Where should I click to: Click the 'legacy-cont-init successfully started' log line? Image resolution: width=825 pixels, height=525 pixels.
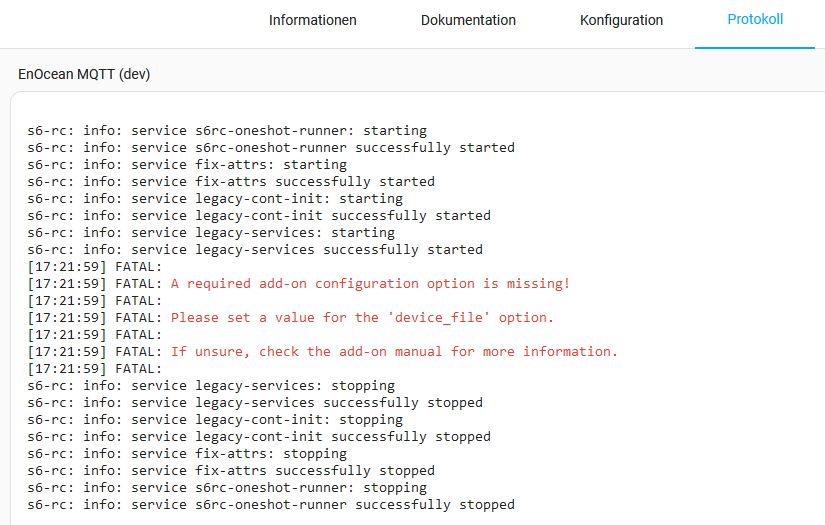pos(259,216)
